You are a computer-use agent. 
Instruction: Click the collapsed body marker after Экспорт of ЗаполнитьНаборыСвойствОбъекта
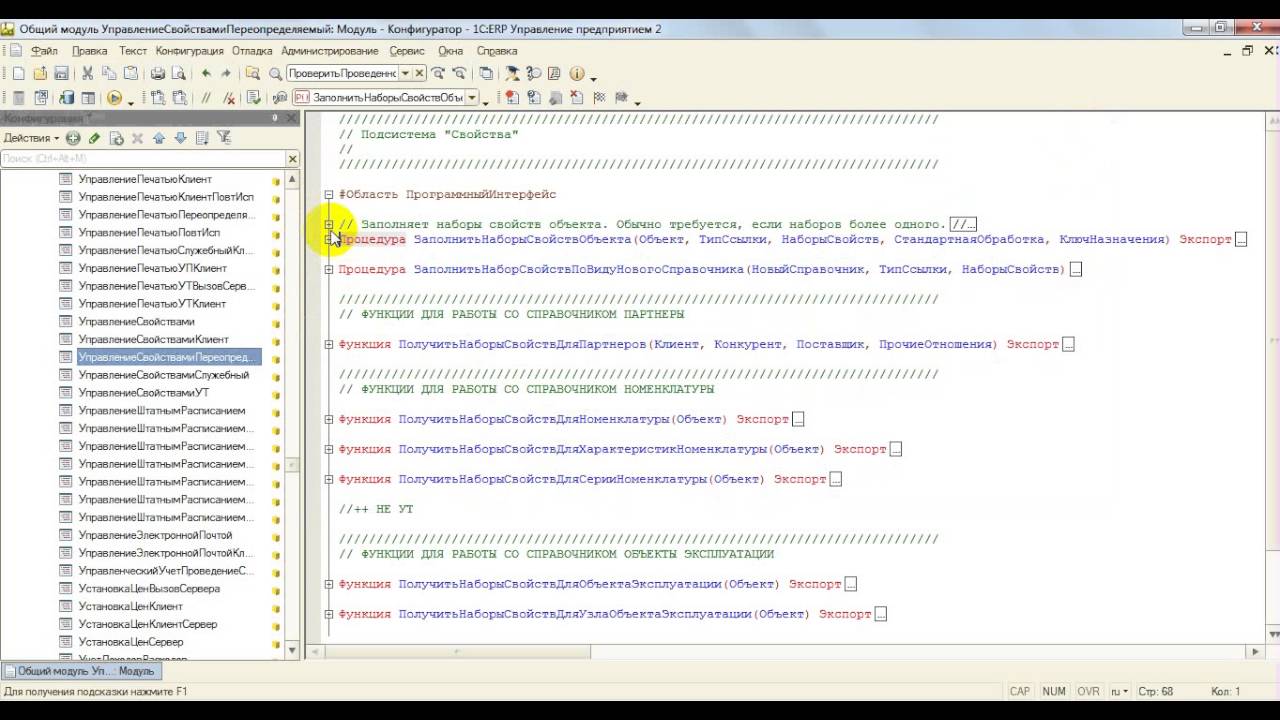click(1241, 240)
